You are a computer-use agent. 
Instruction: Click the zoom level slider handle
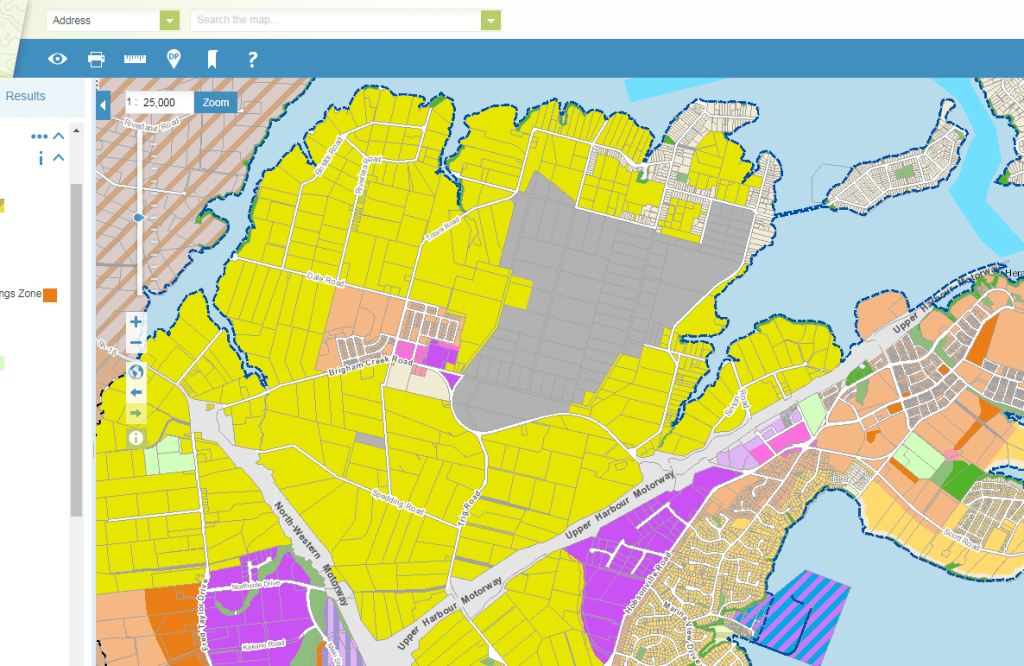(x=138, y=216)
